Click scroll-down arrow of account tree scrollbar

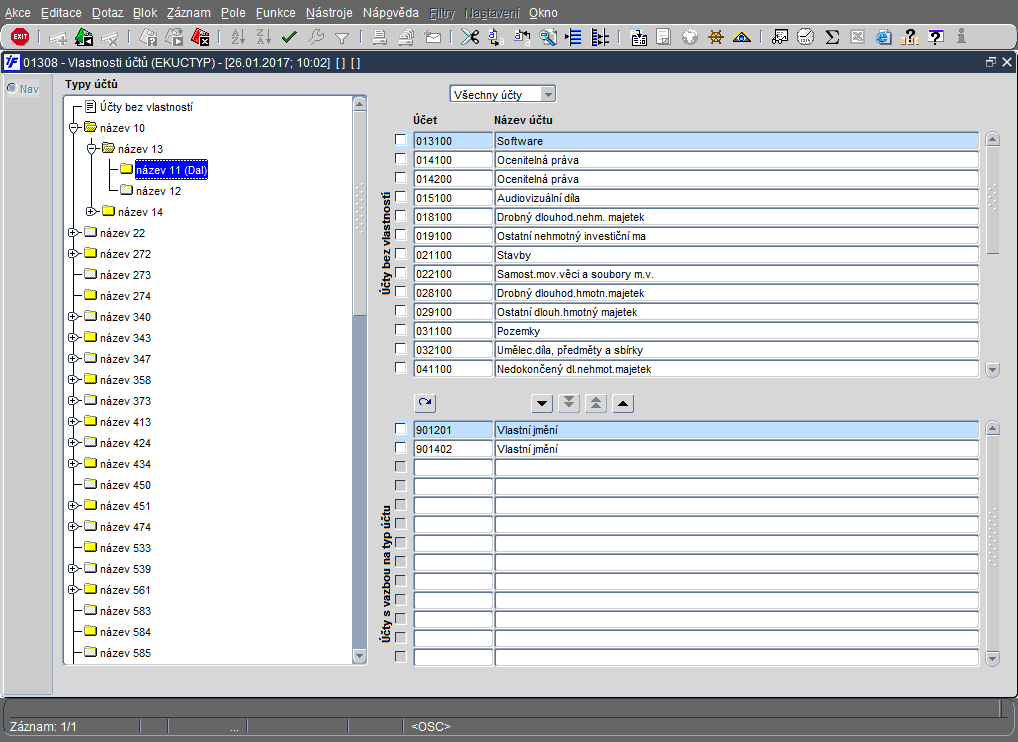pos(360,656)
